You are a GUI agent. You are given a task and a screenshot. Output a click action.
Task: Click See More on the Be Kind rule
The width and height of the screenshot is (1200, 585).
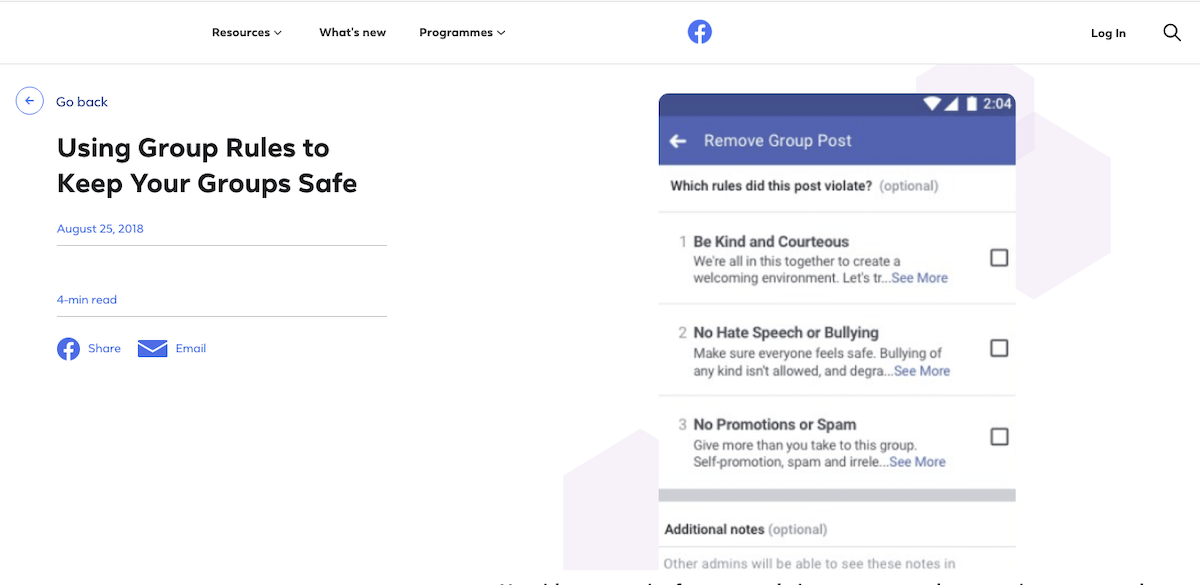[919, 278]
